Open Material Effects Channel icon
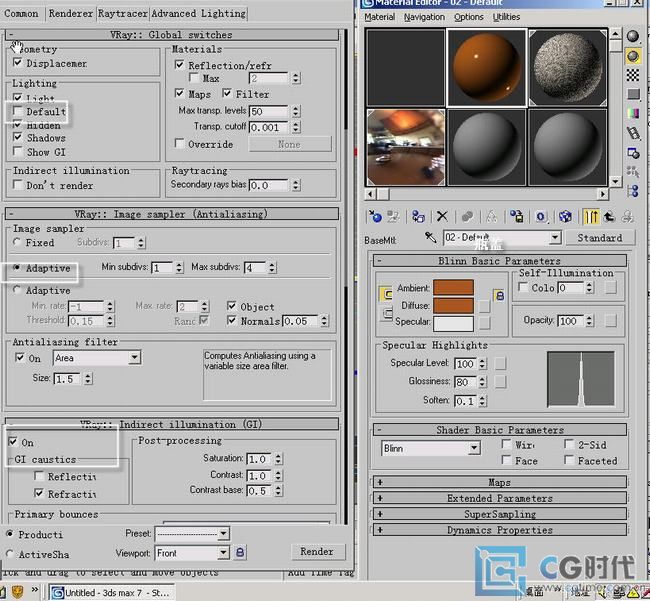The image size is (650, 601). pos(541,216)
